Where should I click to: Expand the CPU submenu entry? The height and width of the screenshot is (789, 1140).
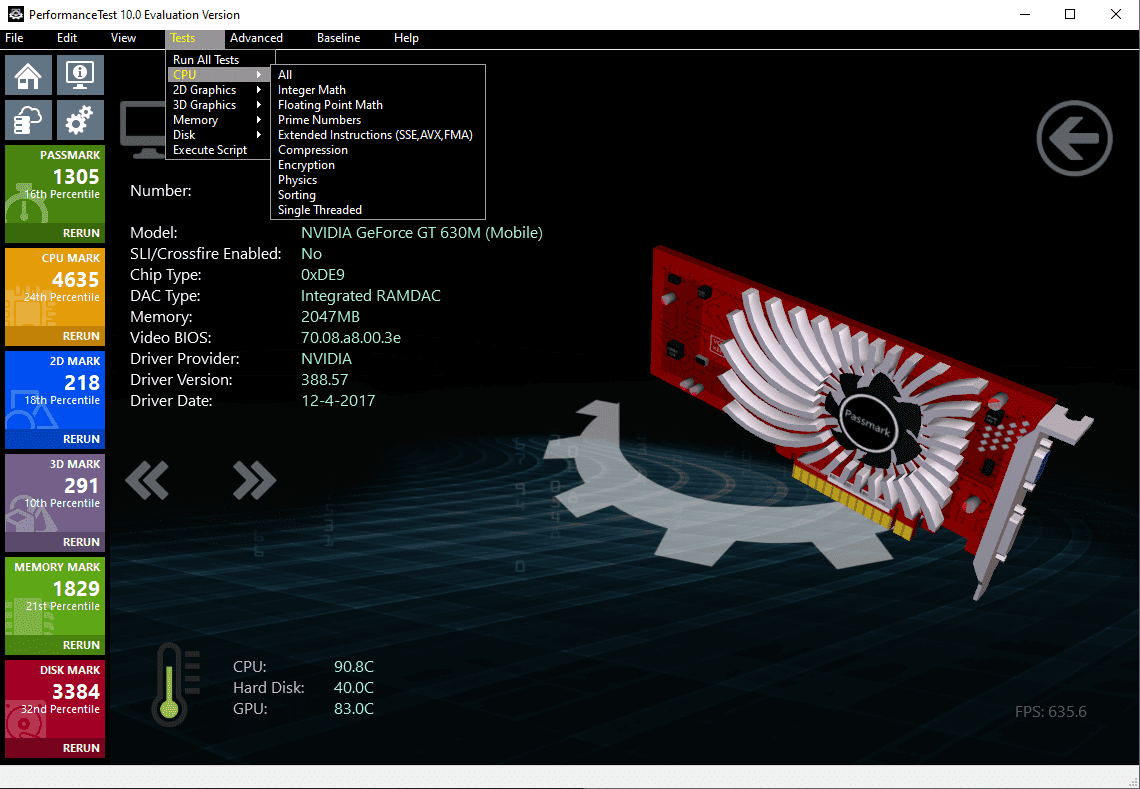218,75
